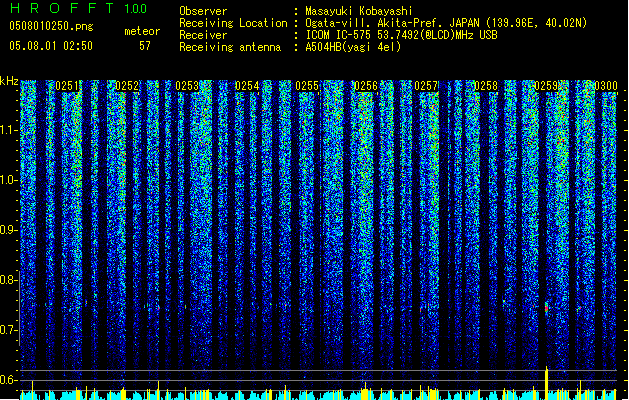Click the A504HB(yagi 4el) antenna text
Screen dimensions: 629x400
pos(353,47)
